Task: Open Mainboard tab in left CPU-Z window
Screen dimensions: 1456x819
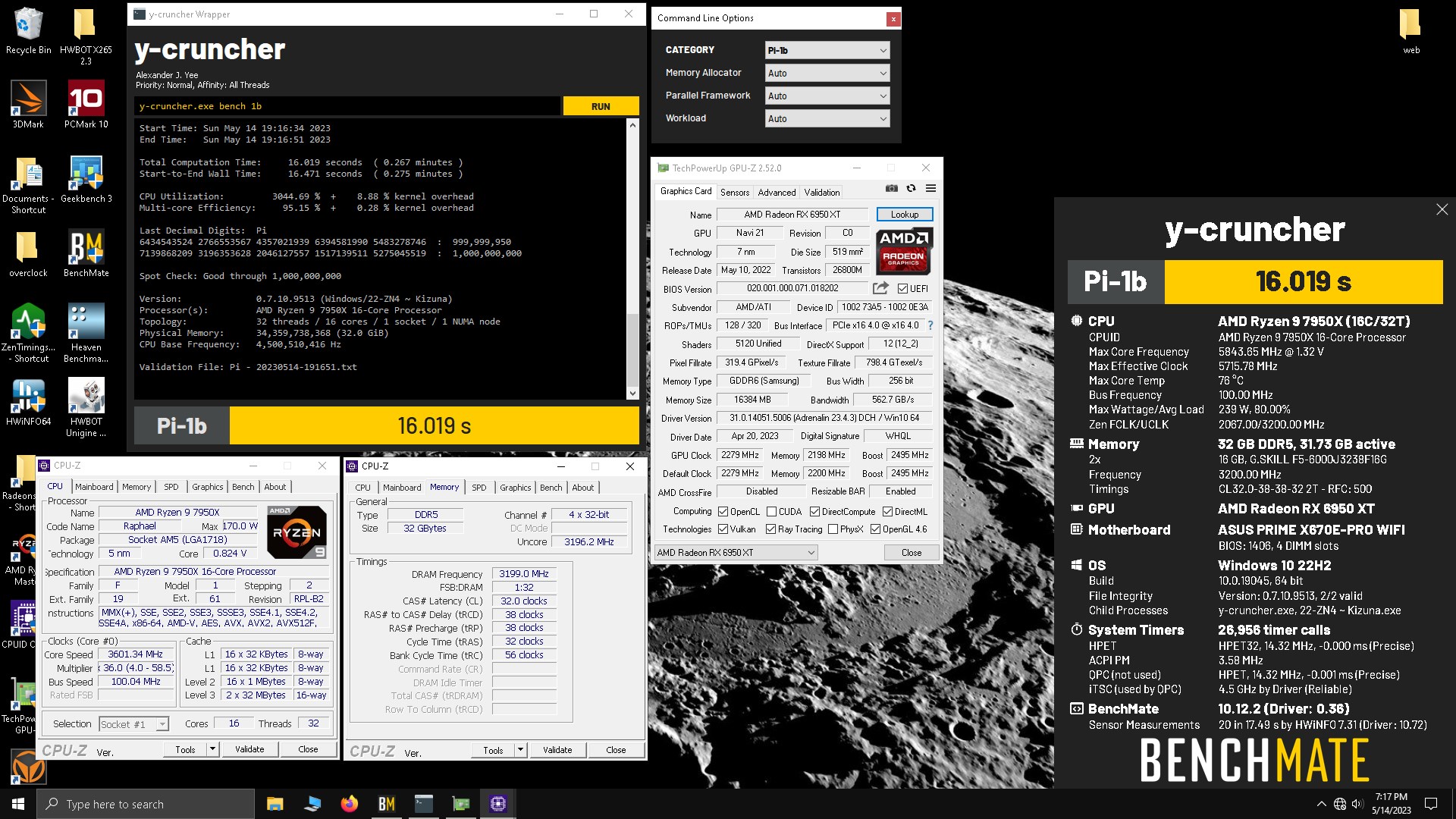Action: (94, 487)
